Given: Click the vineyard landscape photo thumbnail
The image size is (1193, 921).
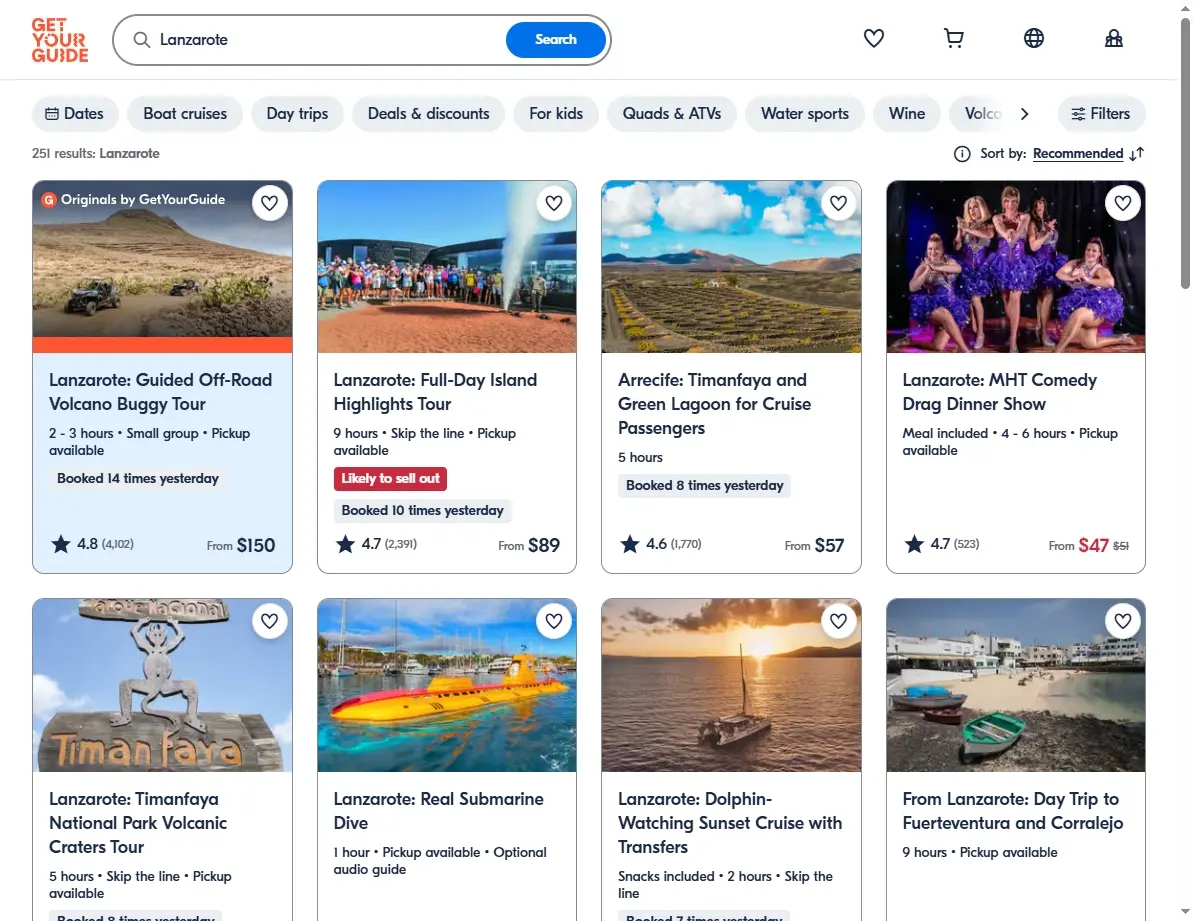Looking at the screenshot, I should tap(731, 267).
